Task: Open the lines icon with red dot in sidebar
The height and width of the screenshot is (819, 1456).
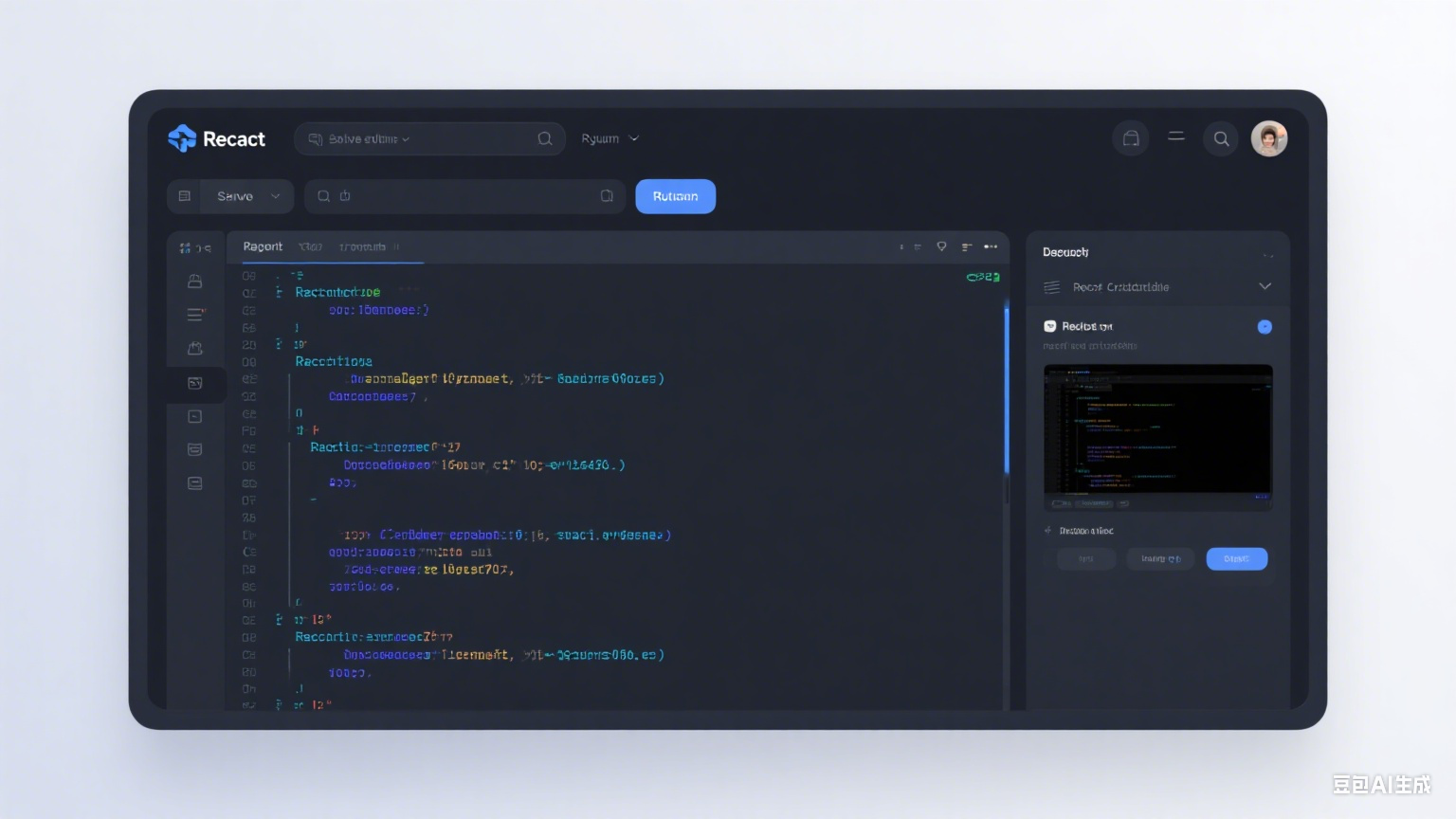Action: pyautogui.click(x=195, y=314)
